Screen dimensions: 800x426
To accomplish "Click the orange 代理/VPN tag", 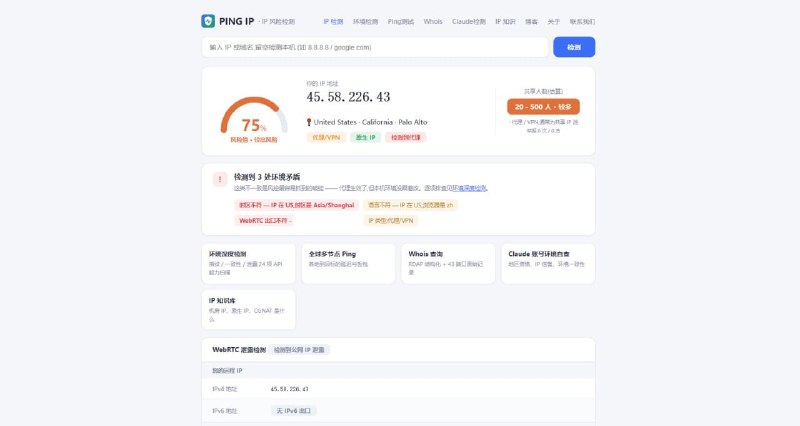I will click(x=326, y=137).
